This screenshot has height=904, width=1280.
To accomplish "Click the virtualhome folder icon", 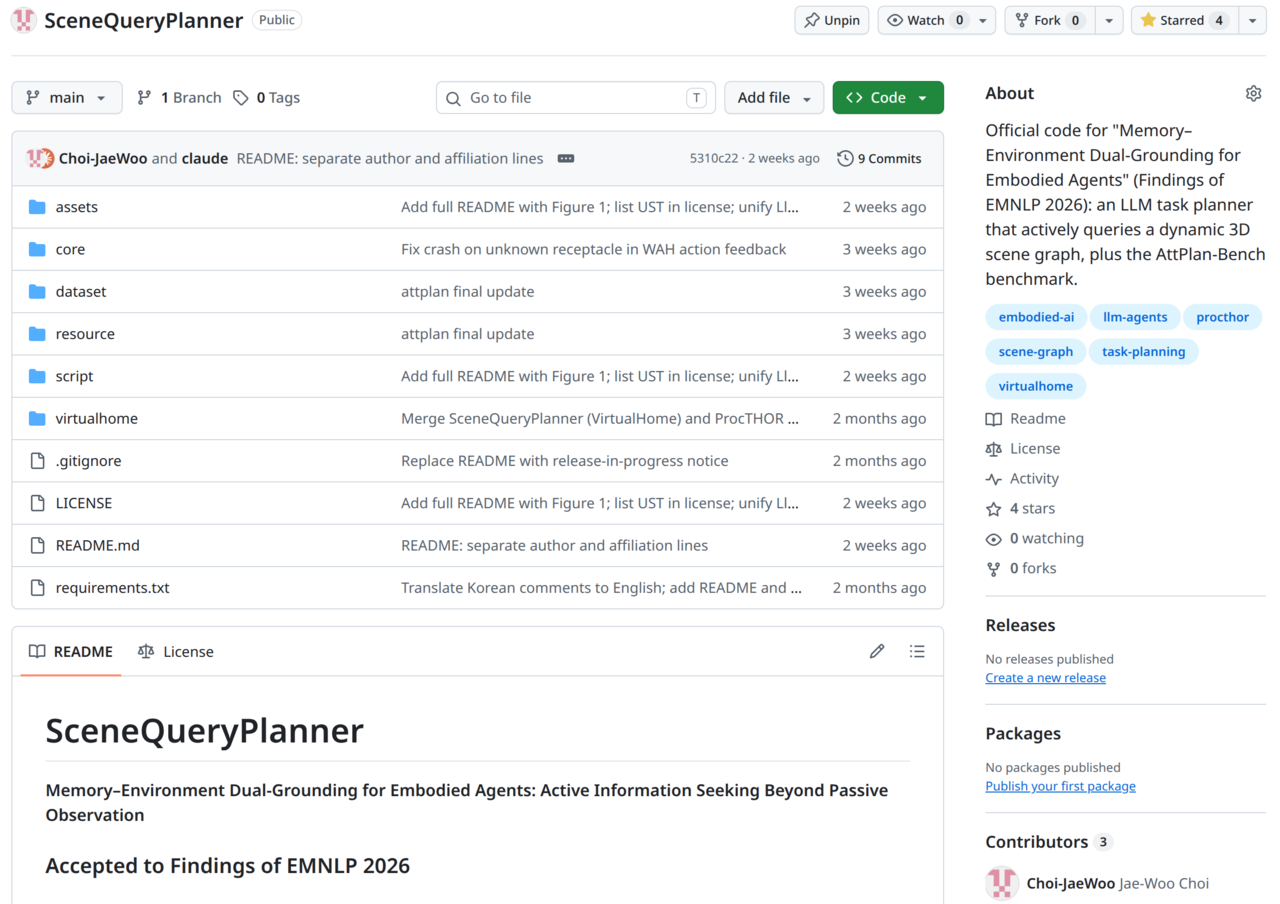I will 37,418.
